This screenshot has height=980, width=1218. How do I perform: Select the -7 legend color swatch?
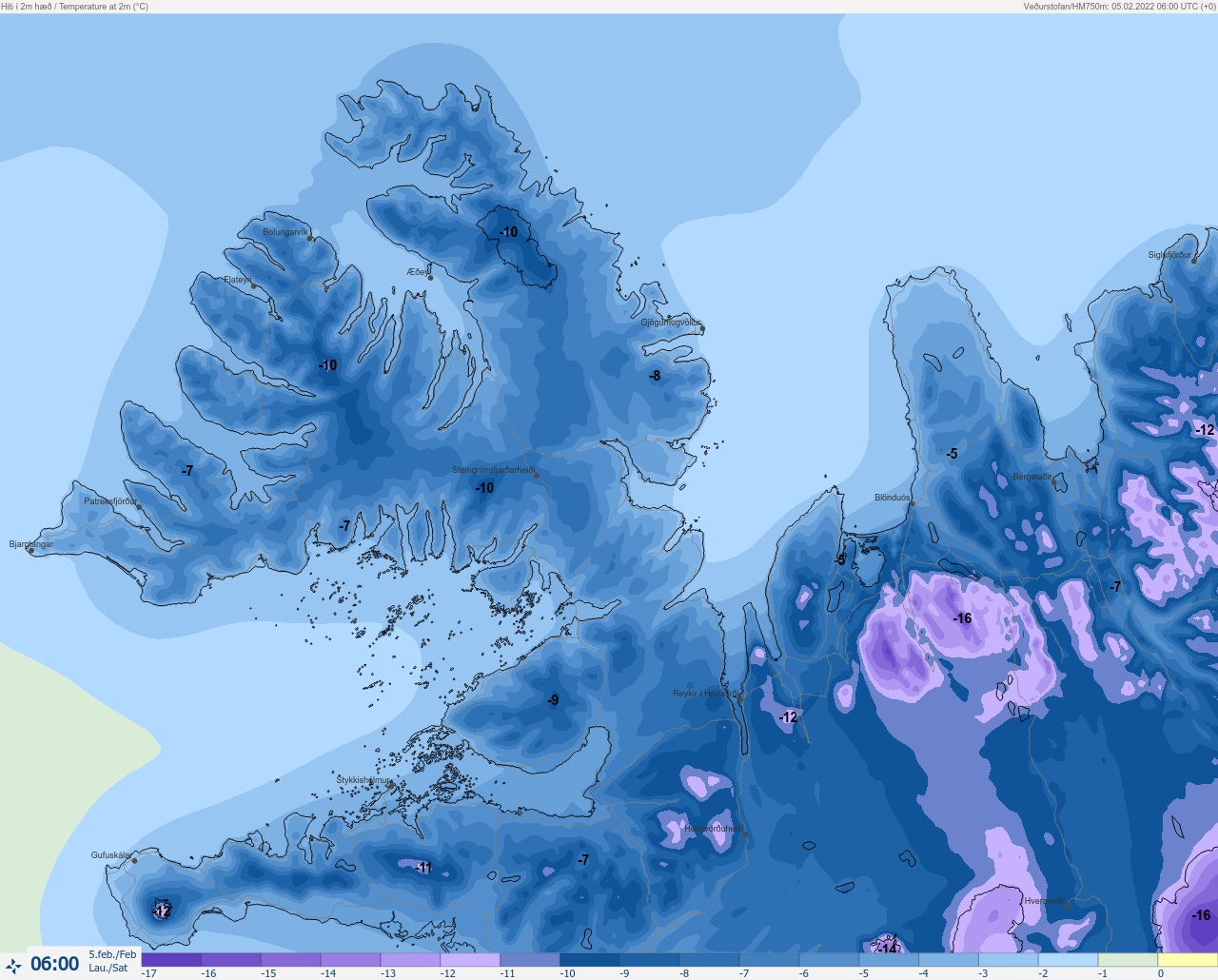pos(769,960)
